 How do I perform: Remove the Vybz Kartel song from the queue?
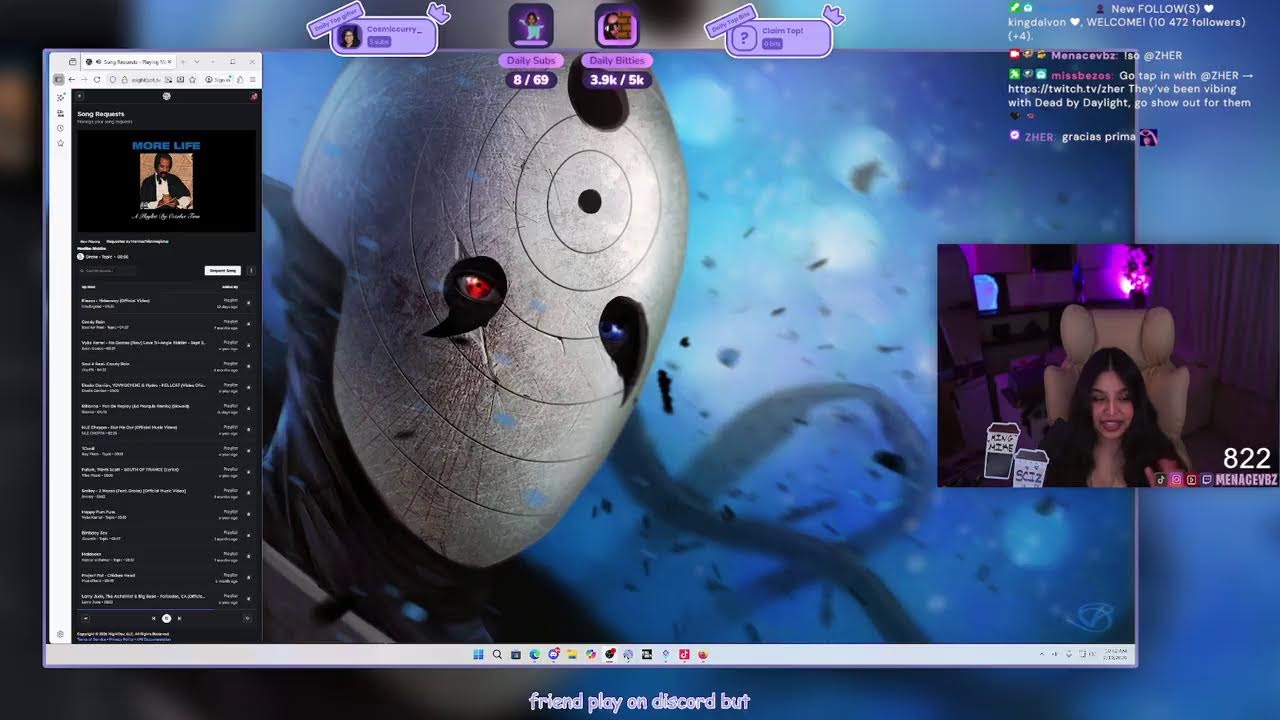click(249, 345)
